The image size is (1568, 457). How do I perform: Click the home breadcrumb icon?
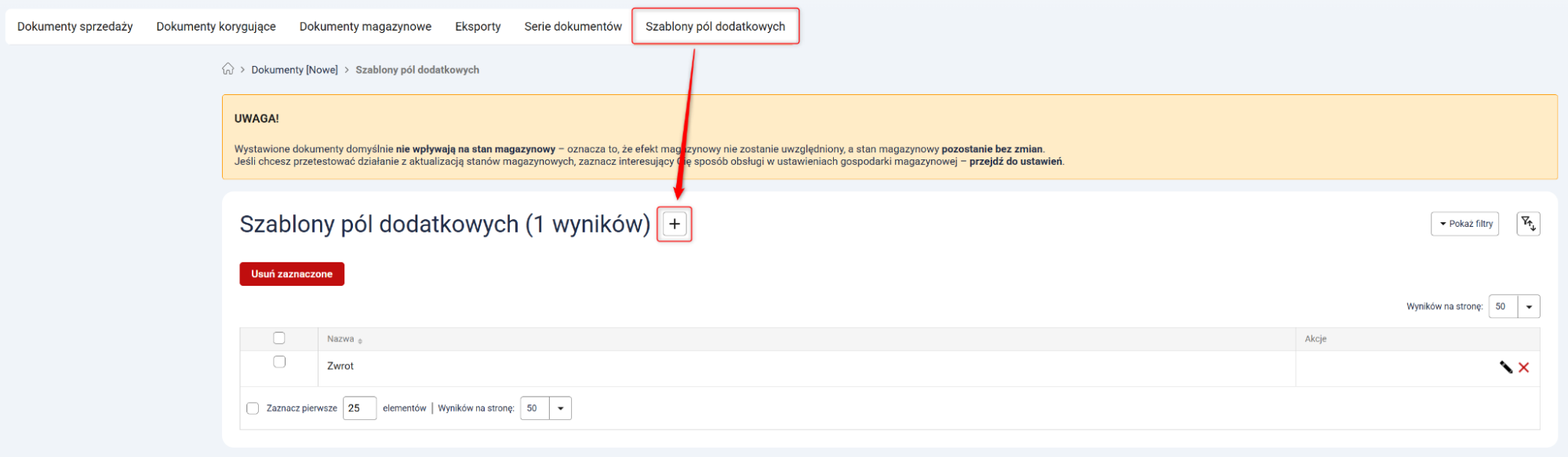227,69
